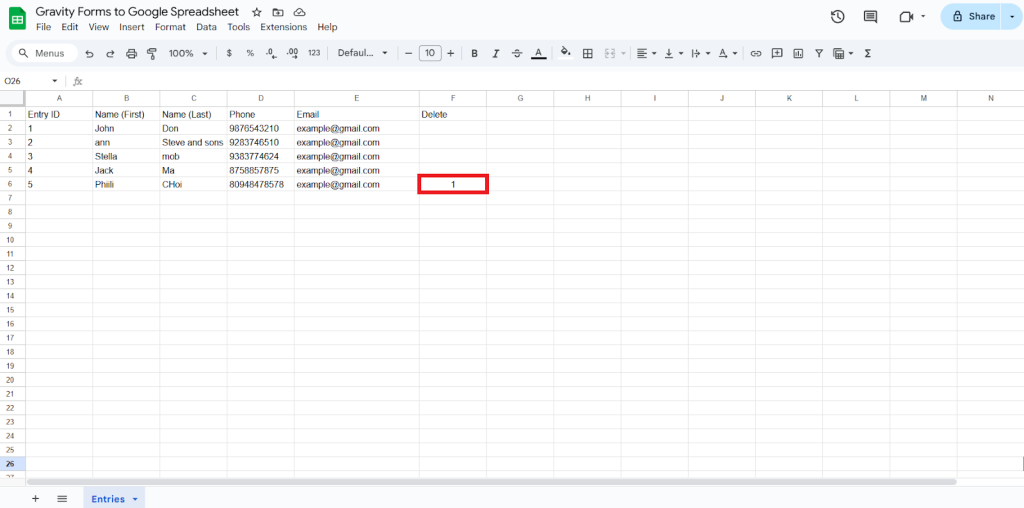Click cell containing Steve and sons
The image size is (1024, 508).
pyautogui.click(x=193, y=142)
